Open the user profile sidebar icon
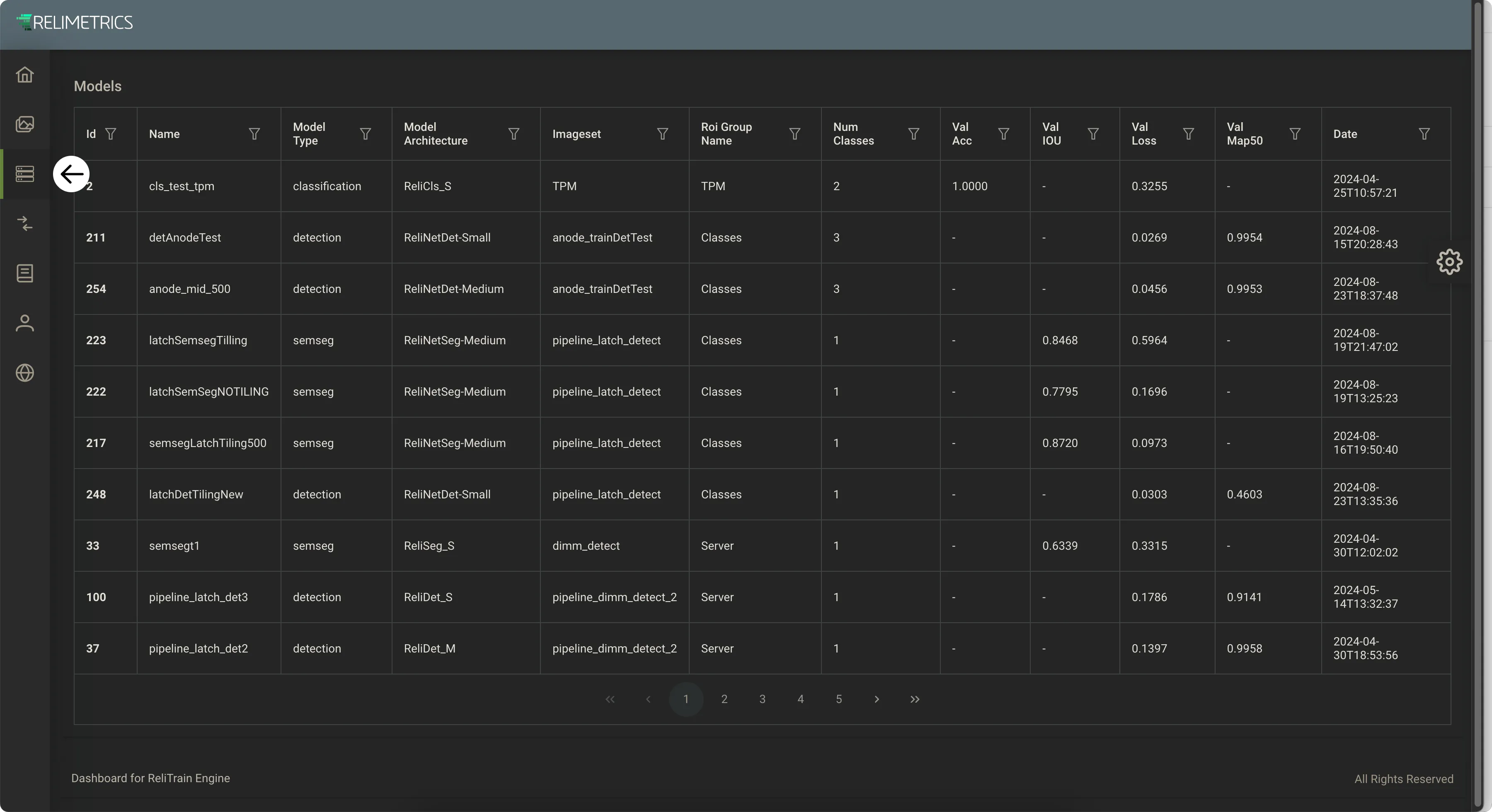The width and height of the screenshot is (1492, 812). [25, 323]
